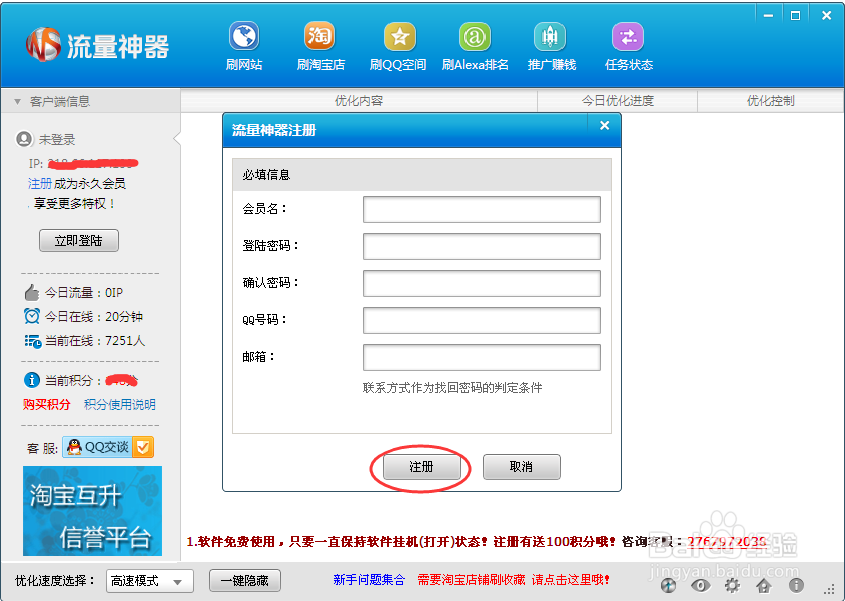The image size is (845, 601).
Task: Click the 会员名 input field
Action: tap(481, 209)
